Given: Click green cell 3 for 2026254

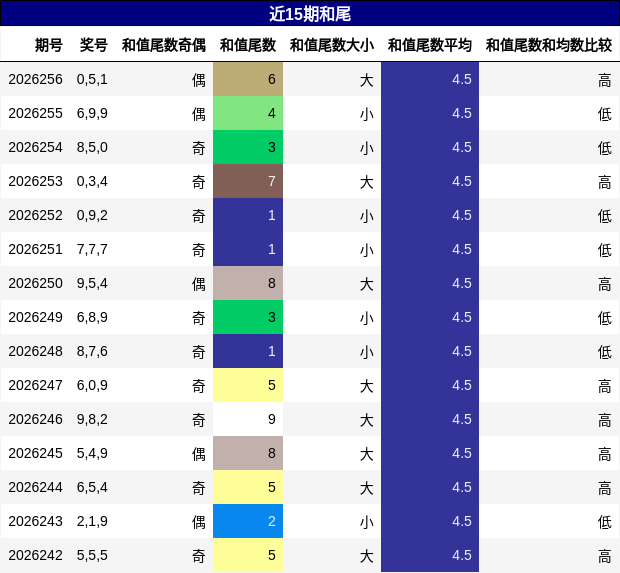Looking at the screenshot, I should [248, 147].
